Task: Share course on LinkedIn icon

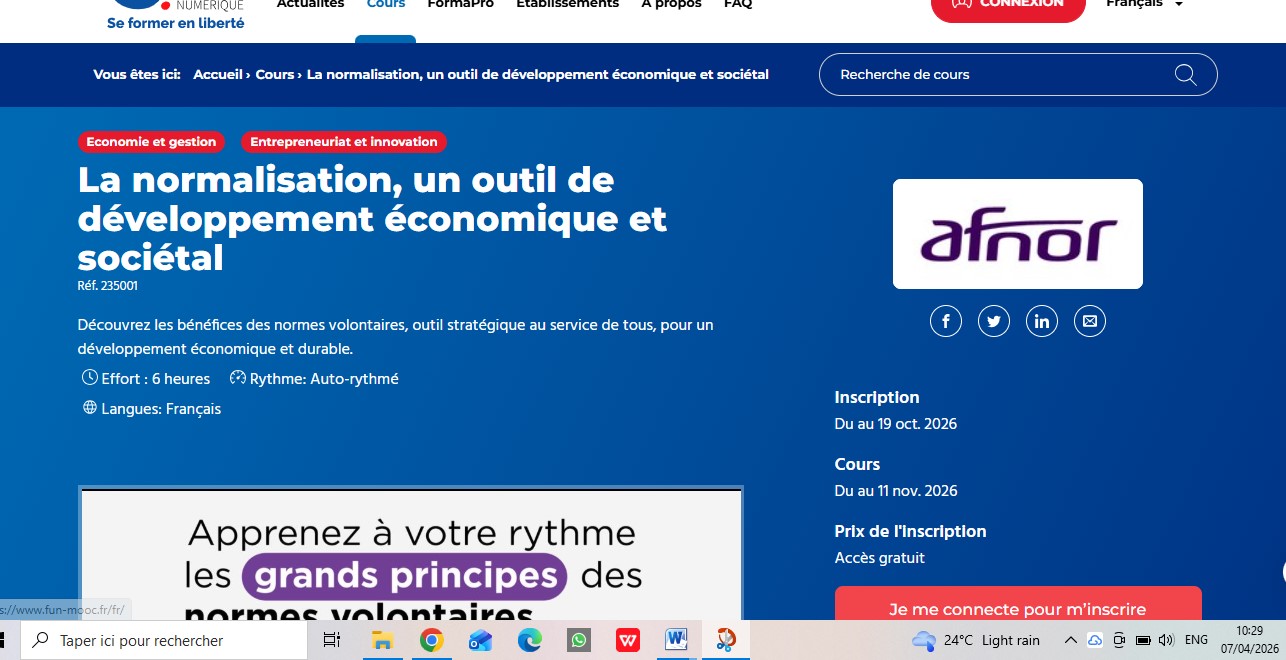Action: [x=1041, y=321]
